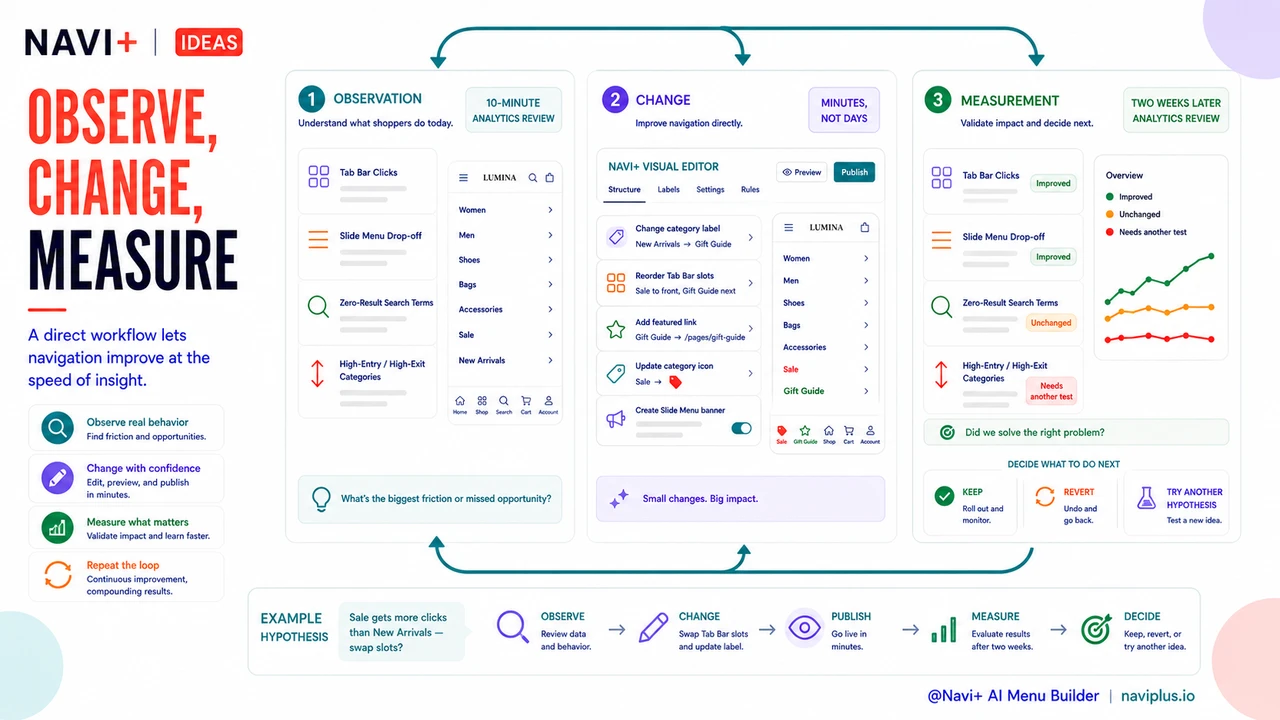Click the lightbulb icon beside biggest friction question
This screenshot has width=1280, height=720.
point(321,498)
